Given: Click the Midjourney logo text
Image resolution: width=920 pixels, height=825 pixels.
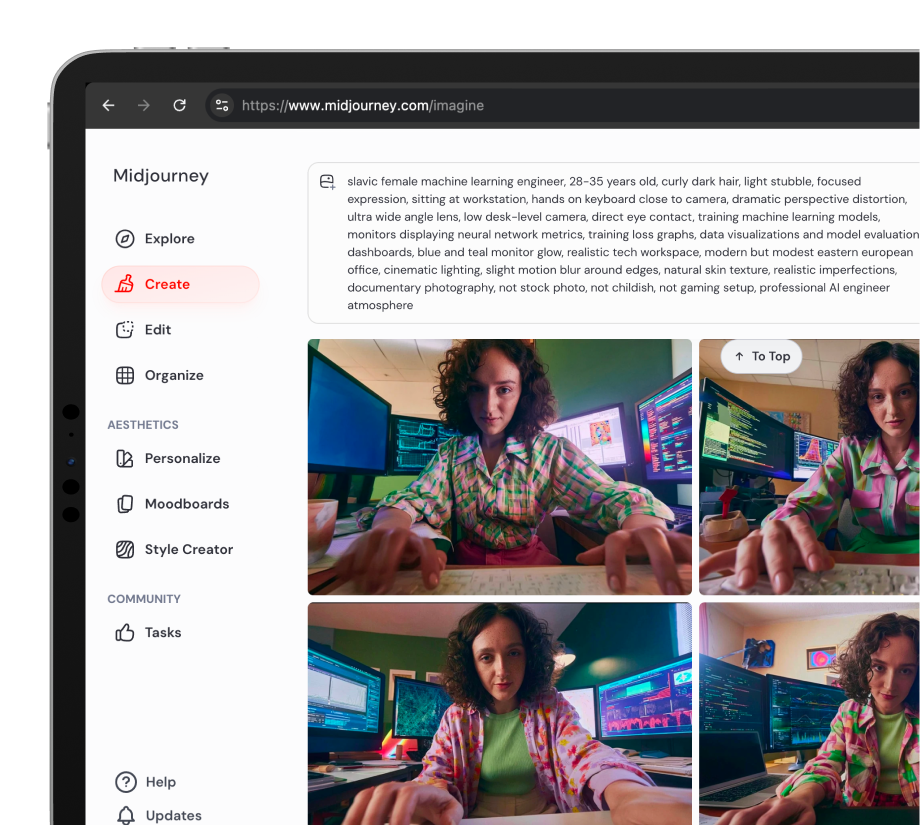Looking at the screenshot, I should 161,175.
